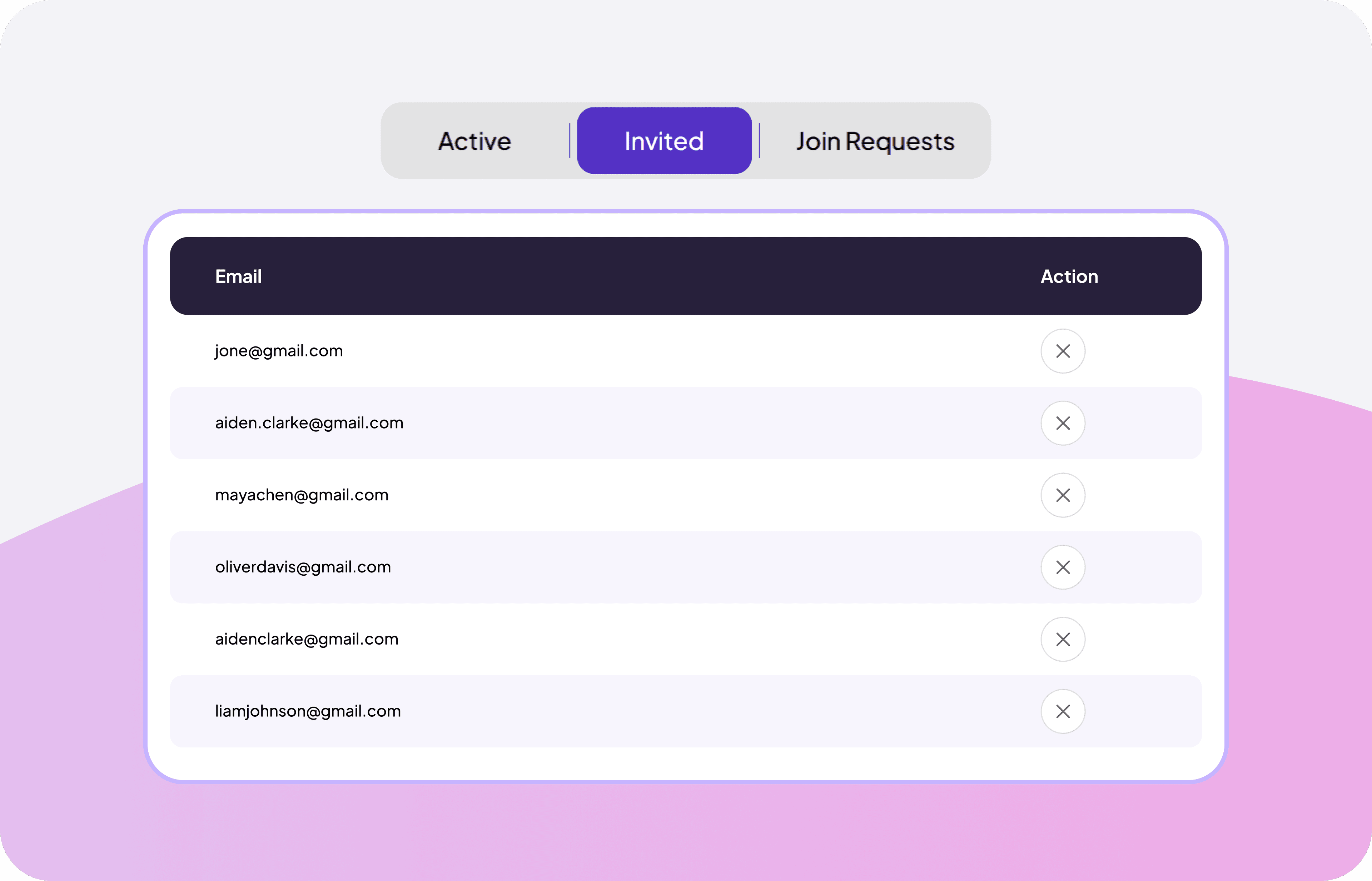The height and width of the screenshot is (881, 1372).
Task: Click the X next to oliverdavis@gmail.com
Action: click(1063, 567)
